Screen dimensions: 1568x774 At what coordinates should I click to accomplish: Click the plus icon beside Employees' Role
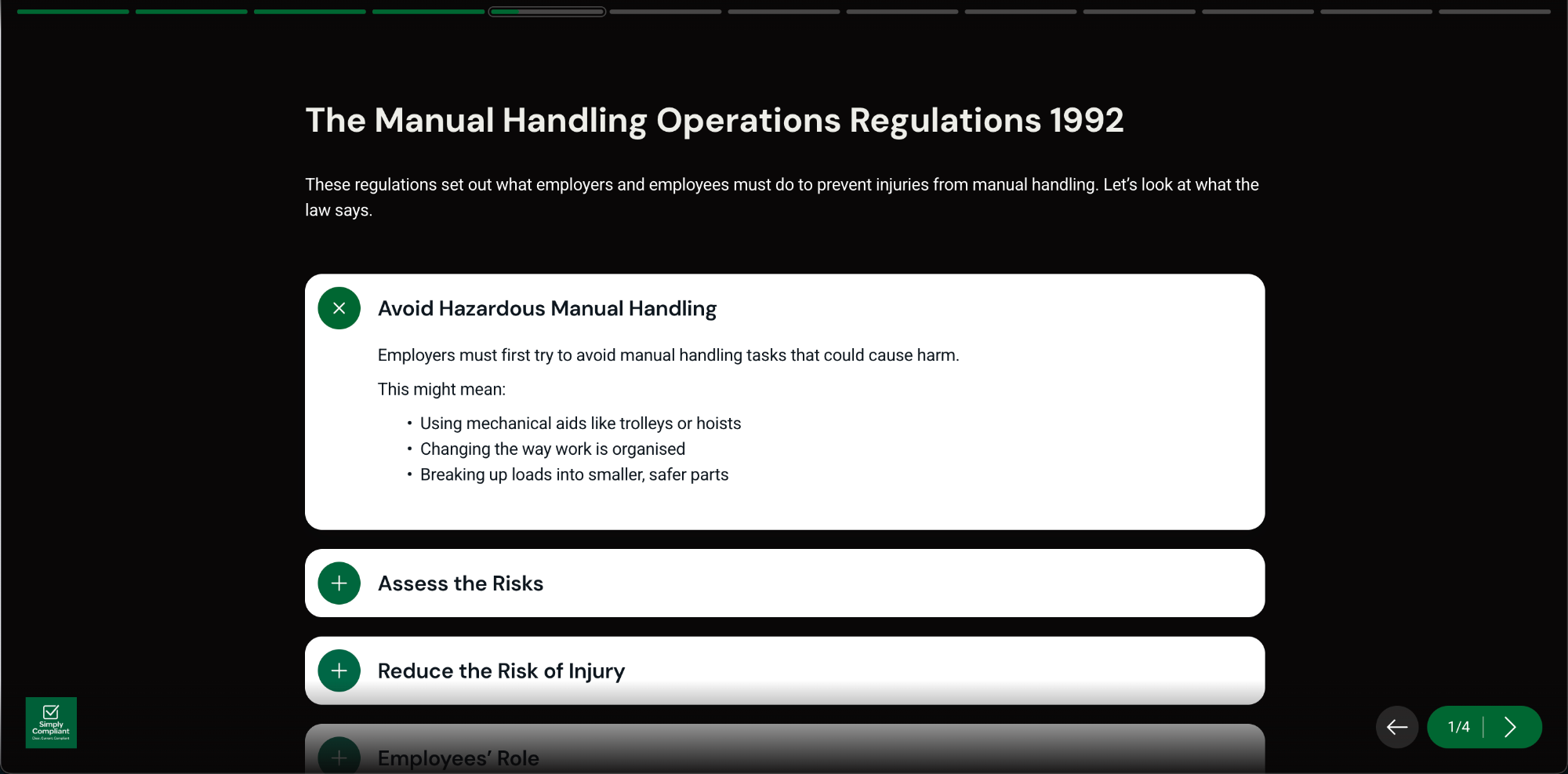click(339, 757)
